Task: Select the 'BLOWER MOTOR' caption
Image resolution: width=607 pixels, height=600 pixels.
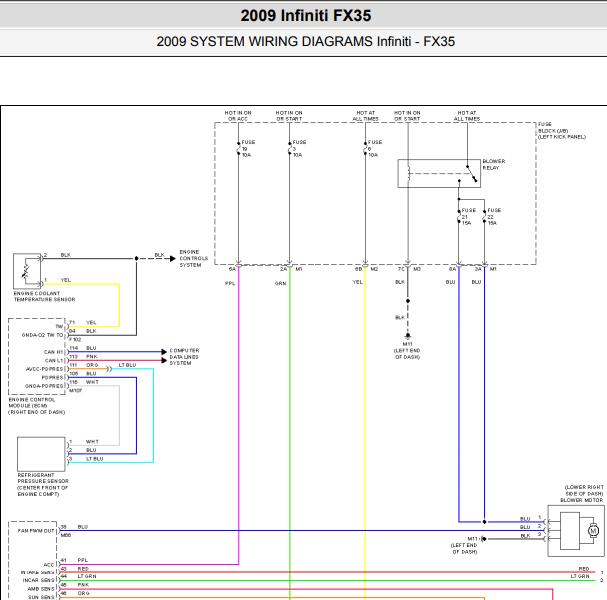Action: click(x=581, y=500)
